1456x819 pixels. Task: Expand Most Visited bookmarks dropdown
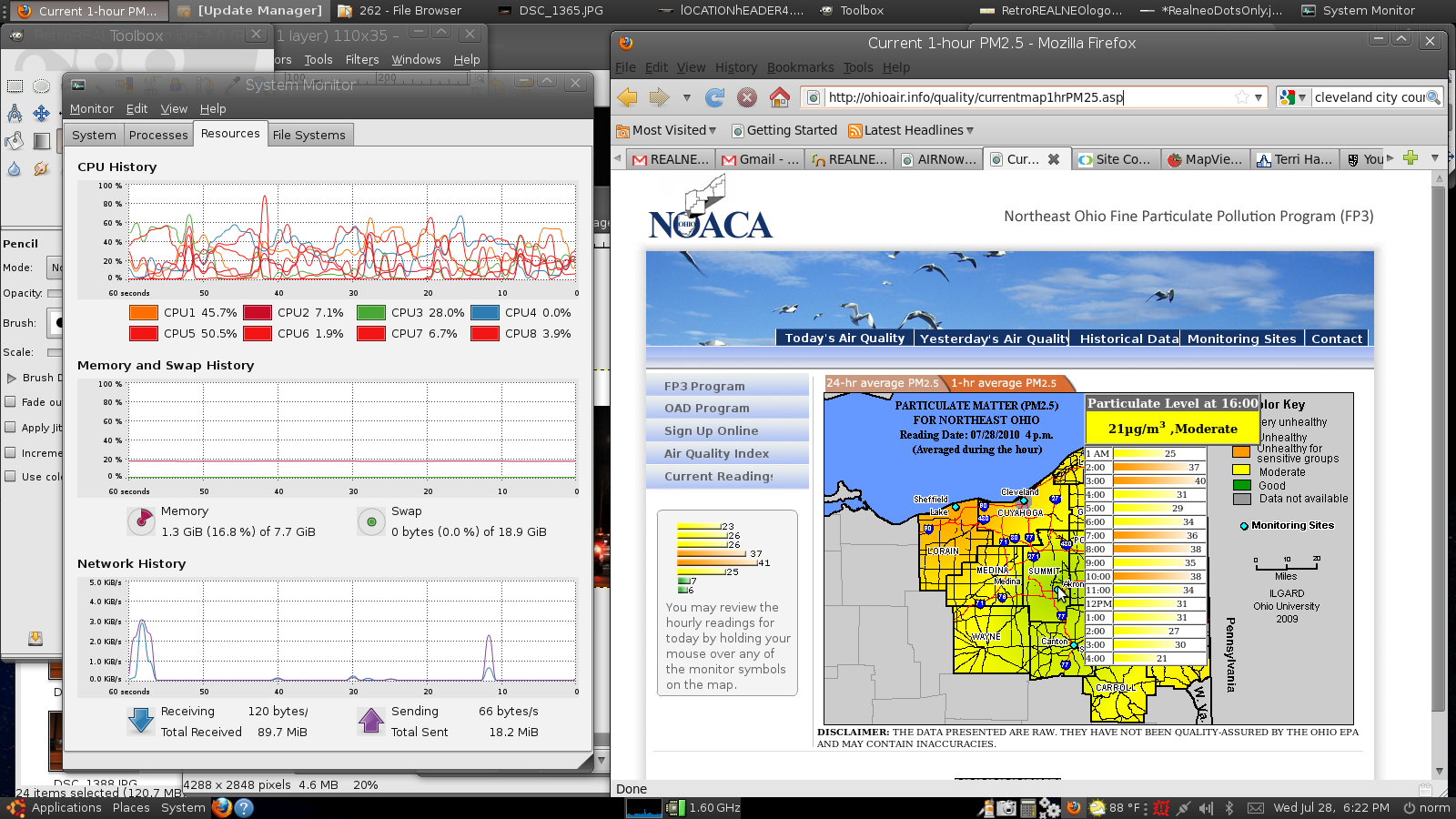(713, 130)
